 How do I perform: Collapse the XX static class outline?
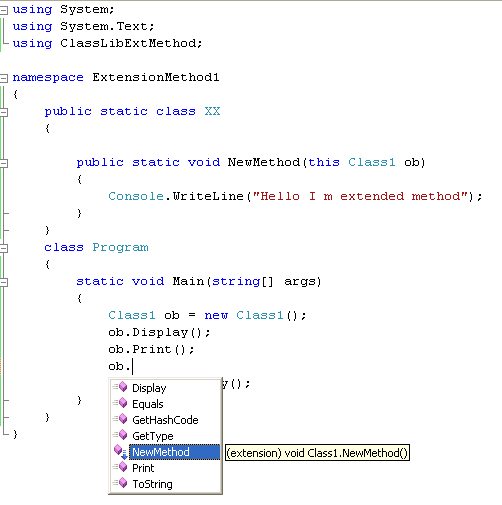pos(4,112)
